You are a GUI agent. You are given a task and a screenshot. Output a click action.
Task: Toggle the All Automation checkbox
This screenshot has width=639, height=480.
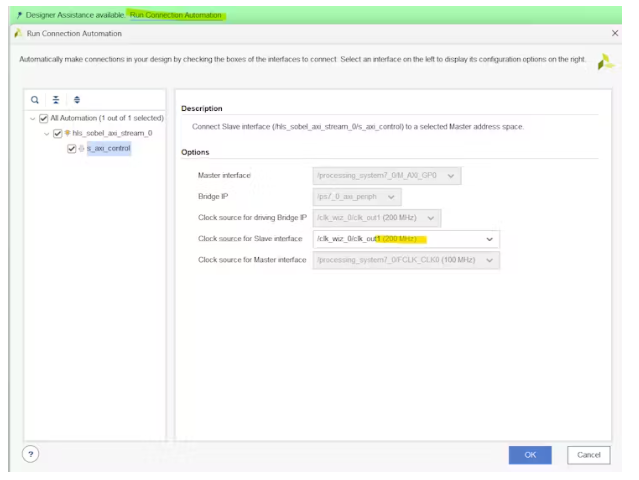[x=44, y=118]
